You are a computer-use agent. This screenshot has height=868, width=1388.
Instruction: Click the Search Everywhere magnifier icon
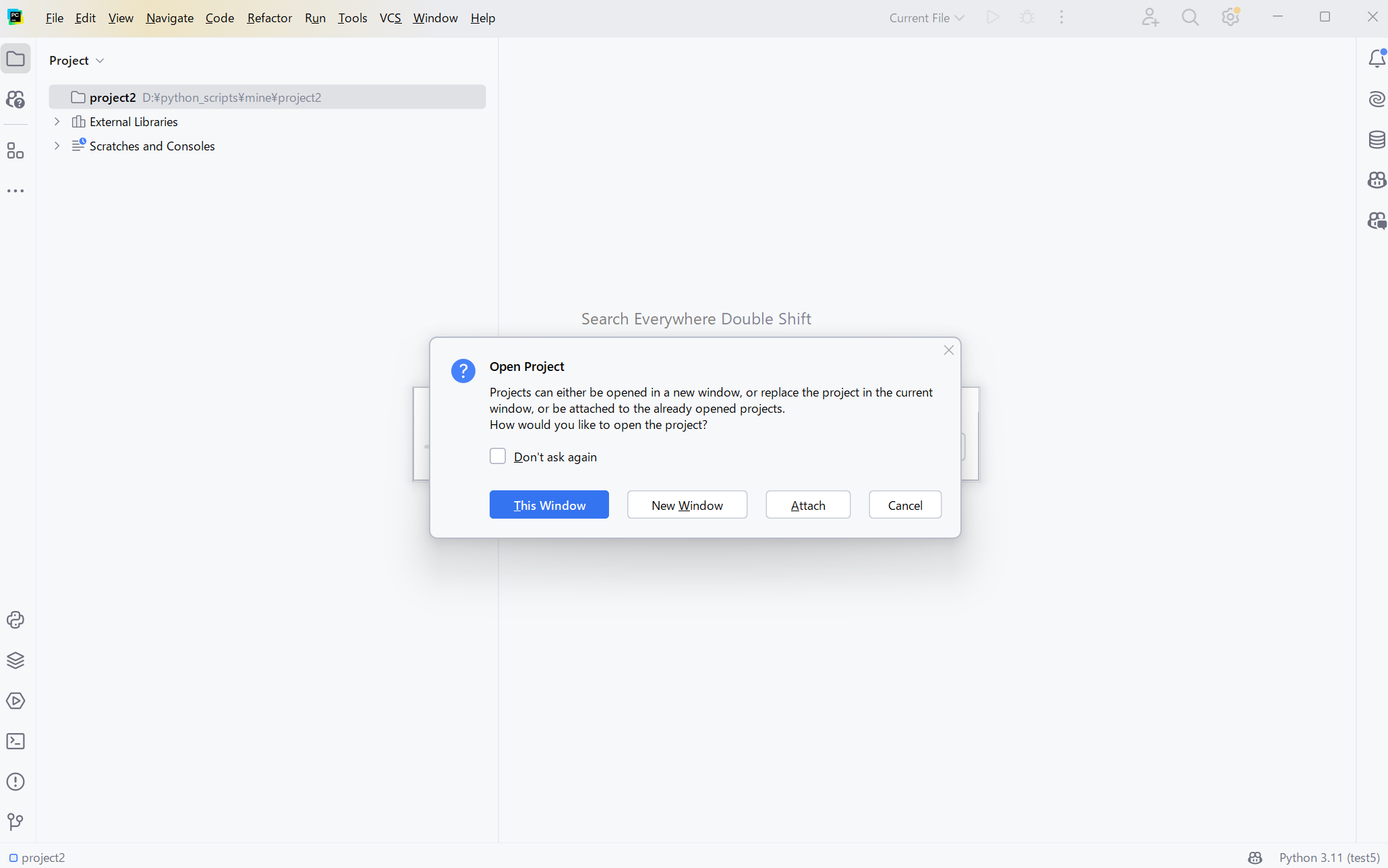tap(1190, 18)
